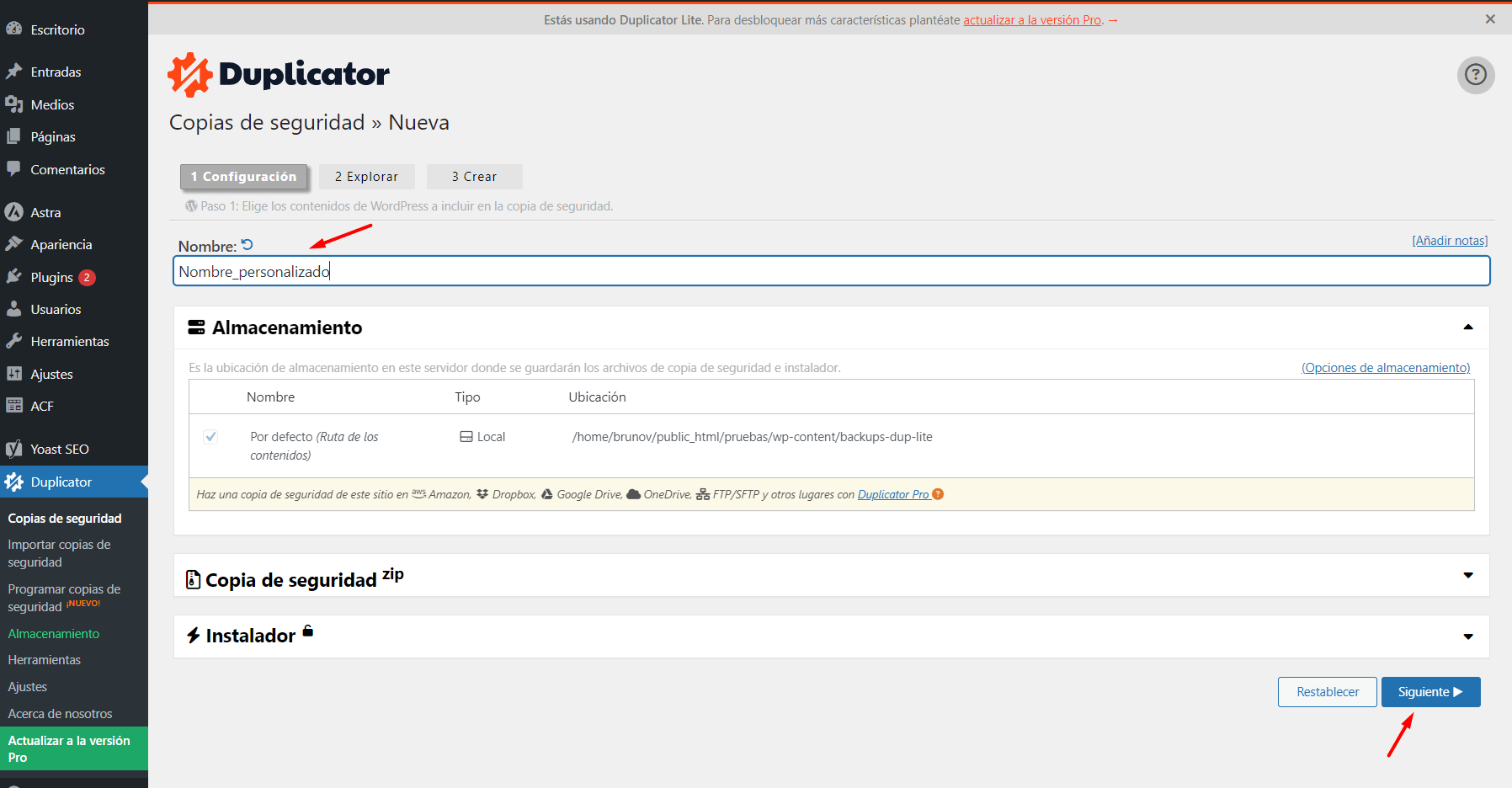Viewport: 1512px width, 788px height.
Task: Open Almacenamiento submenu item
Action: click(x=54, y=634)
